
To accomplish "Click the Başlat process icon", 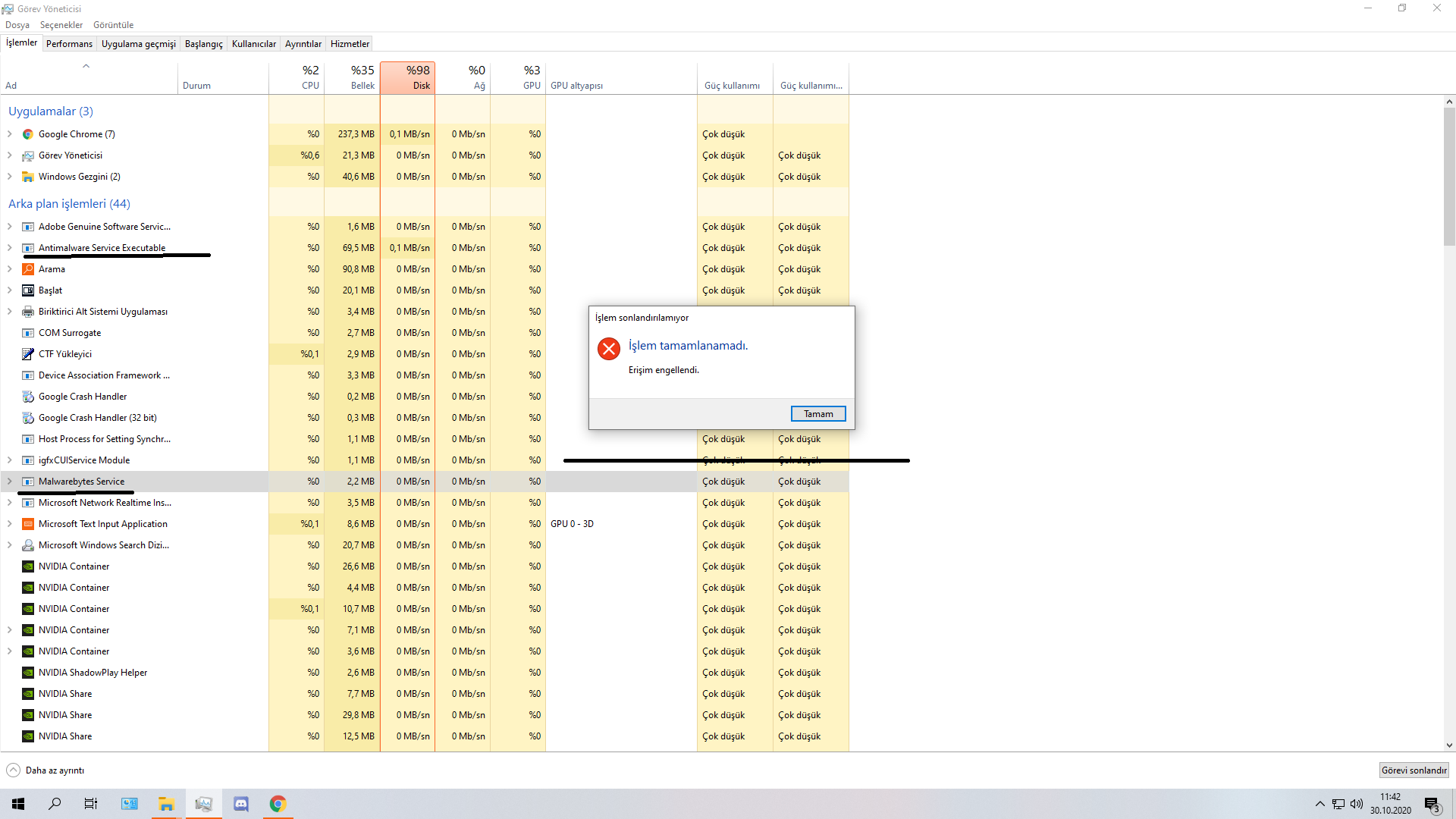I will (28, 290).
